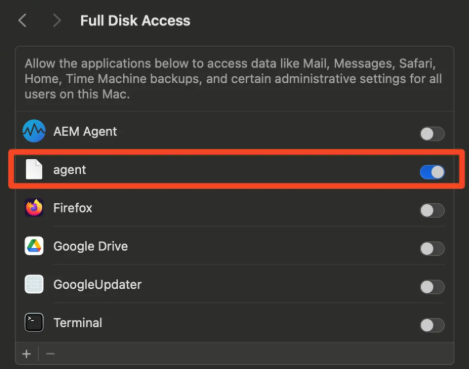The width and height of the screenshot is (469, 369).
Task: Select the Firefox row label
Action: click(73, 208)
